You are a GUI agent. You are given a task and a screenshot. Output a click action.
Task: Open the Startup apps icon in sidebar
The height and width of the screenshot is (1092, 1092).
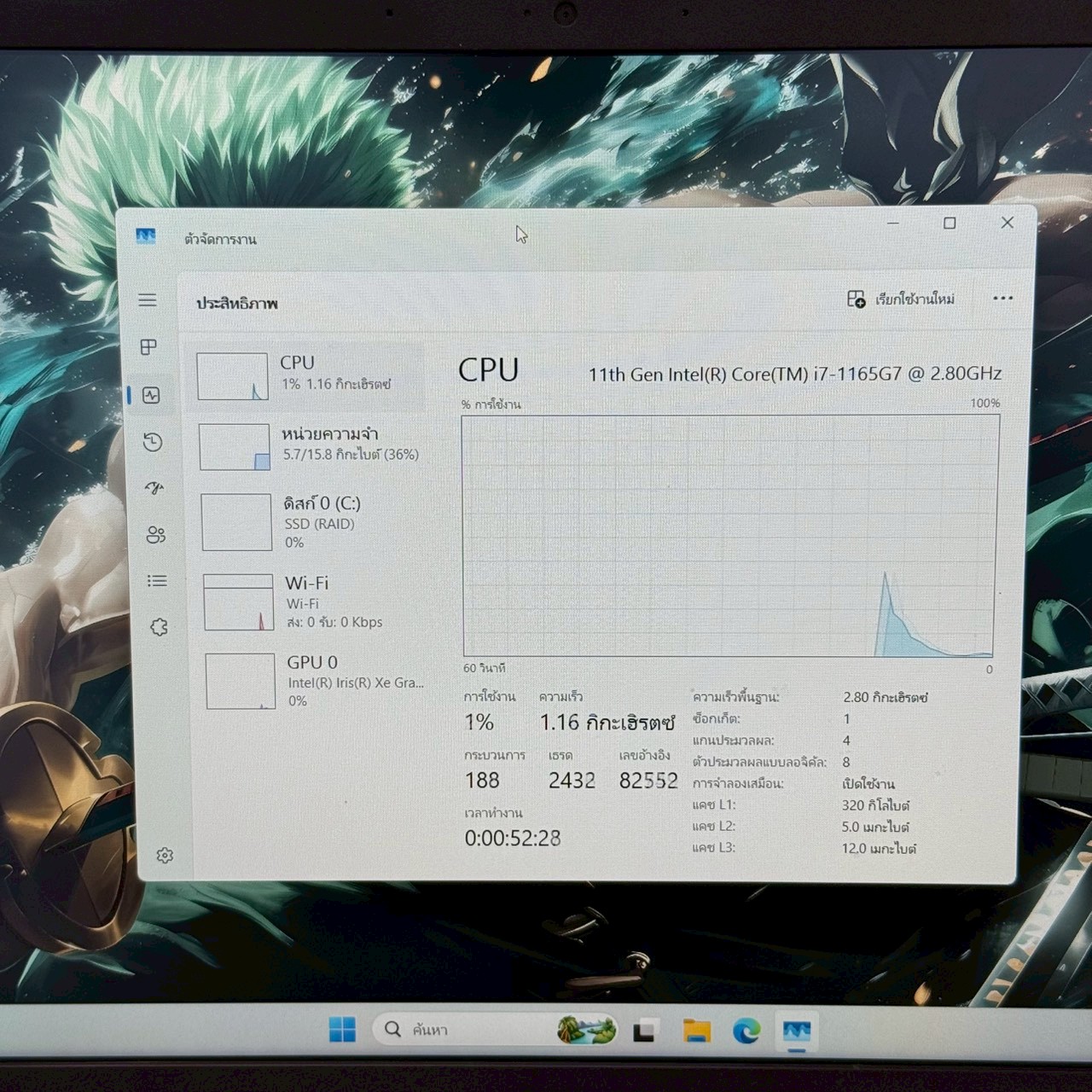point(154,488)
